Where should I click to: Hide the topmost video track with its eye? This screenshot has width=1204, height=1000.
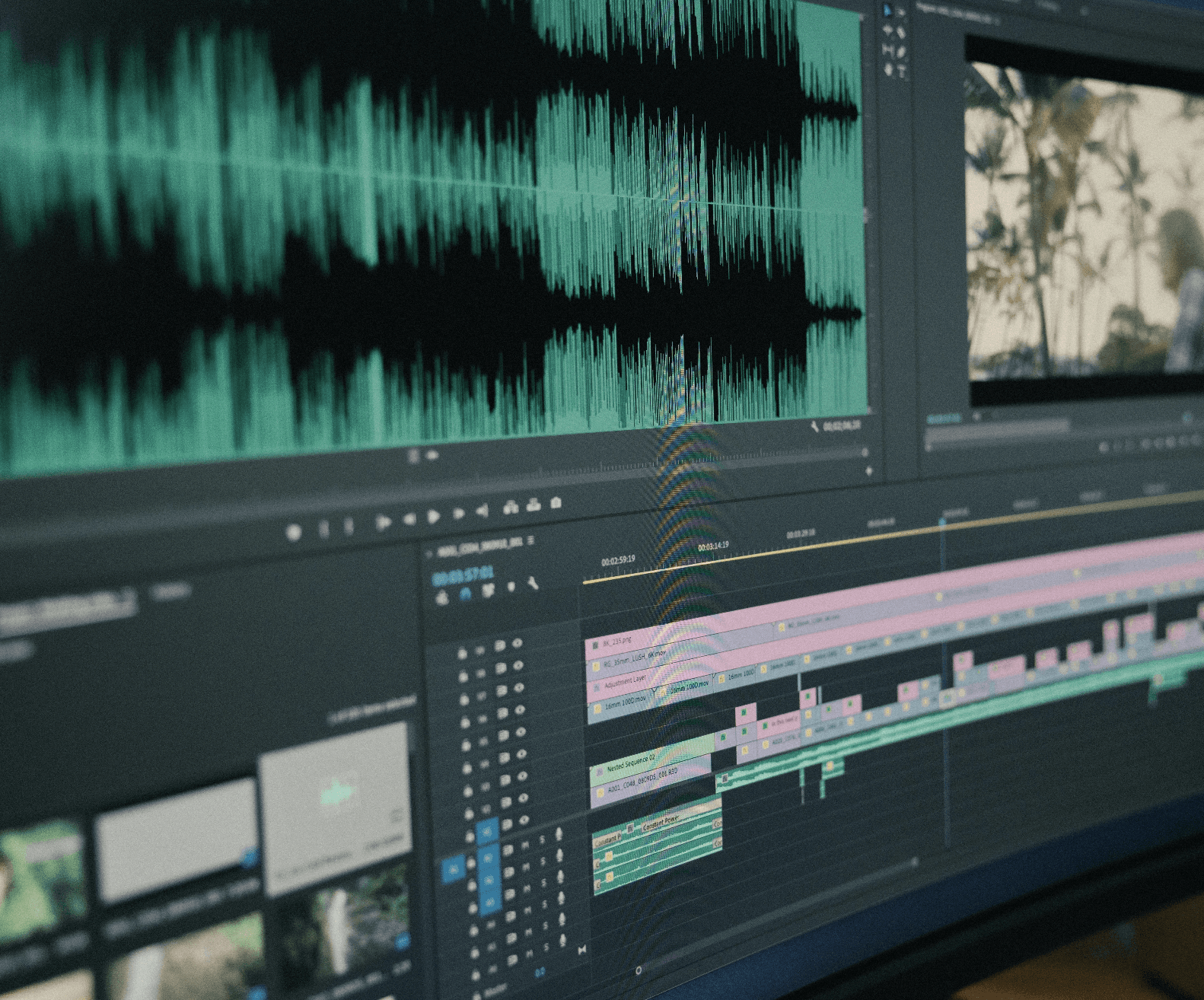(x=518, y=643)
